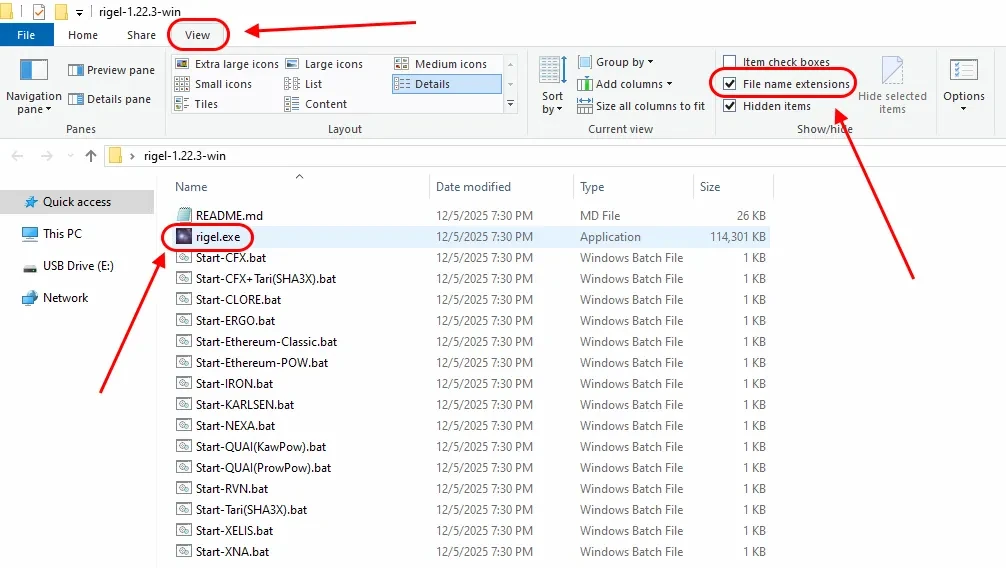Image resolution: width=1006 pixels, height=568 pixels.
Task: Select rigel.exe application file
Action: pos(217,237)
